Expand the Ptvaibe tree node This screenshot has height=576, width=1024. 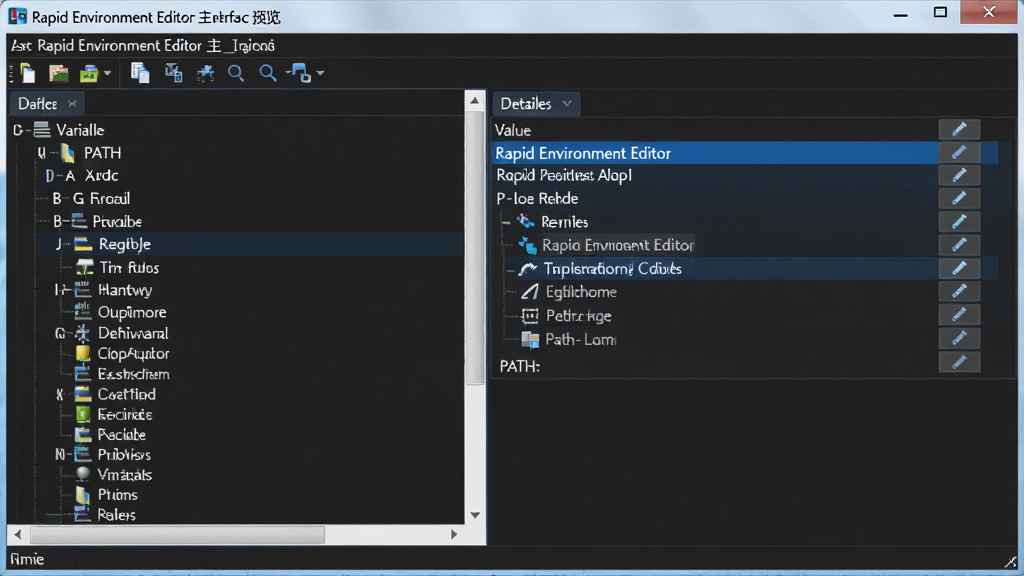click(x=58, y=221)
